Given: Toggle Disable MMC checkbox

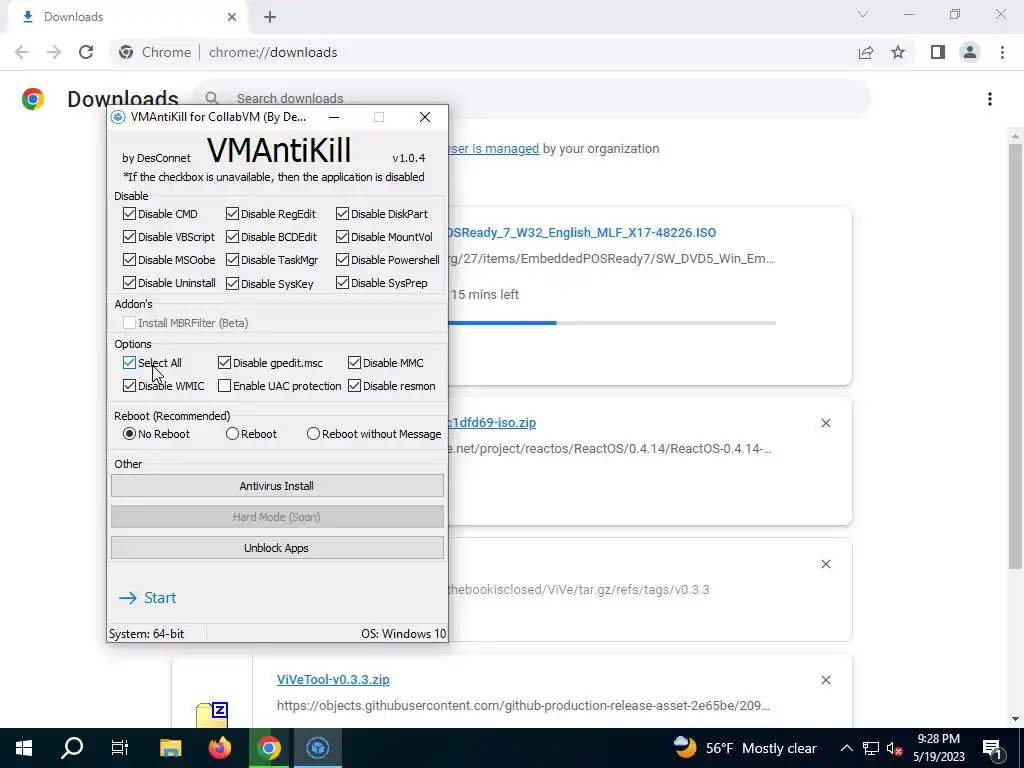Looking at the screenshot, I should (354, 362).
